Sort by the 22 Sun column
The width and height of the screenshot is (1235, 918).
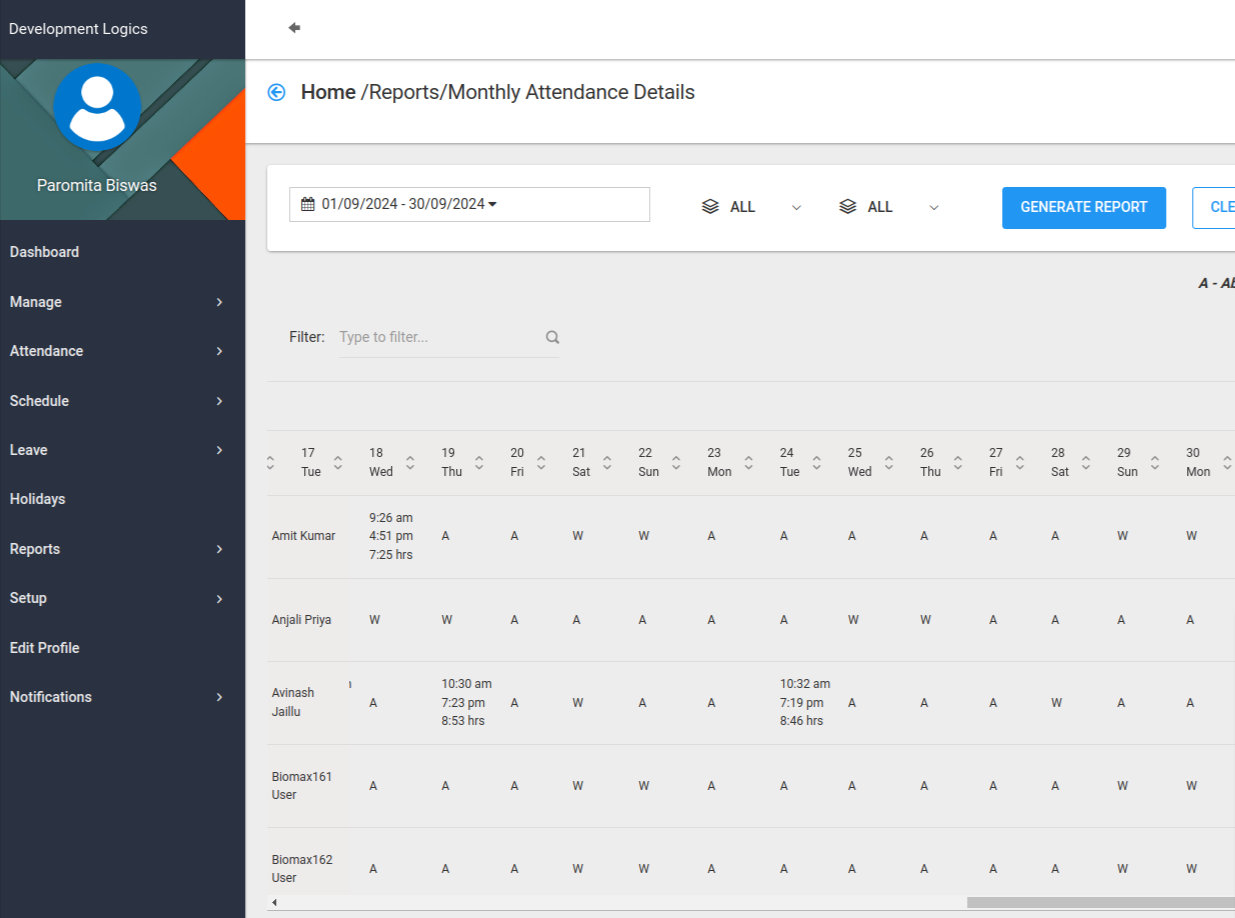point(676,463)
